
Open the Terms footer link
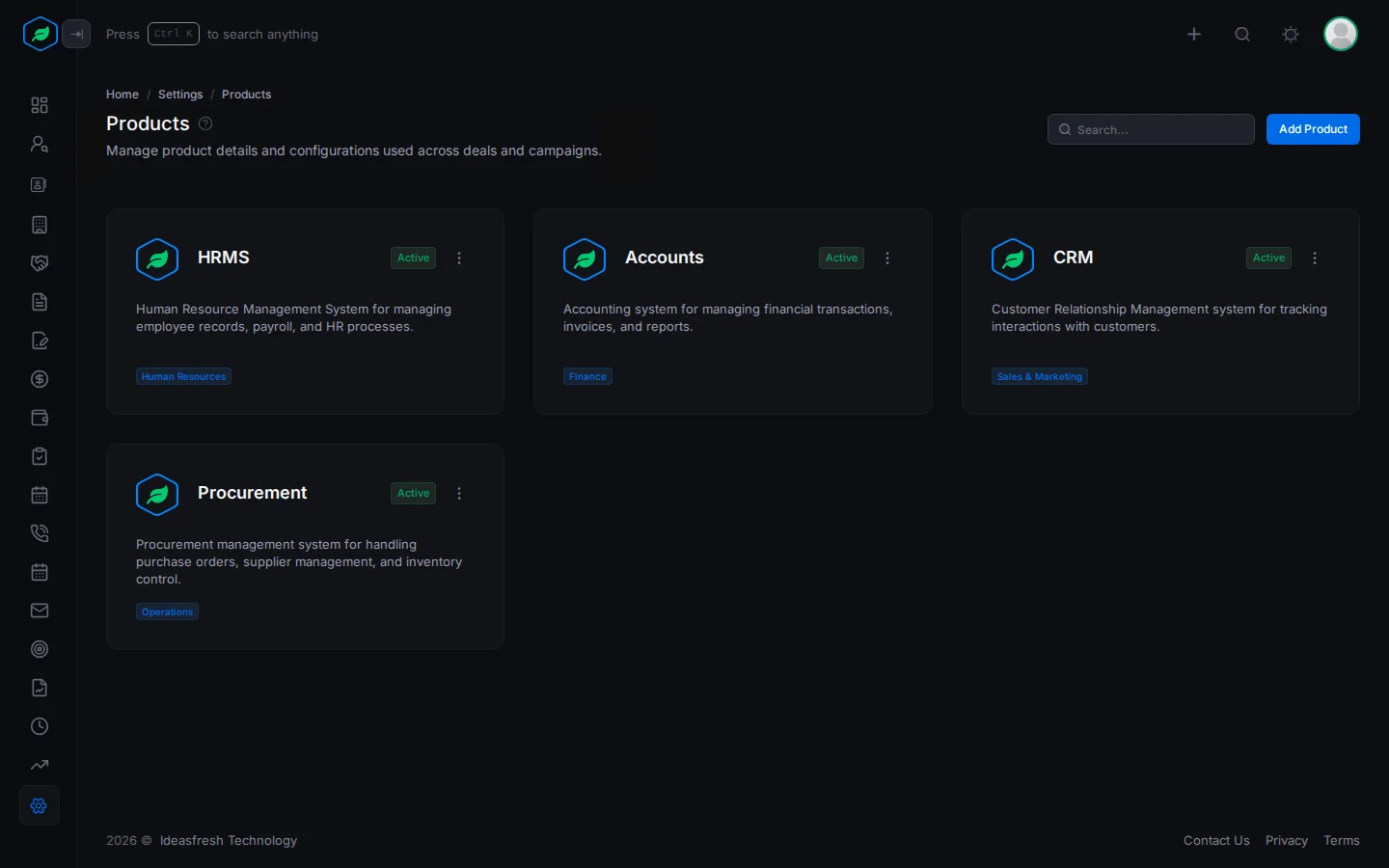pos(1342,841)
